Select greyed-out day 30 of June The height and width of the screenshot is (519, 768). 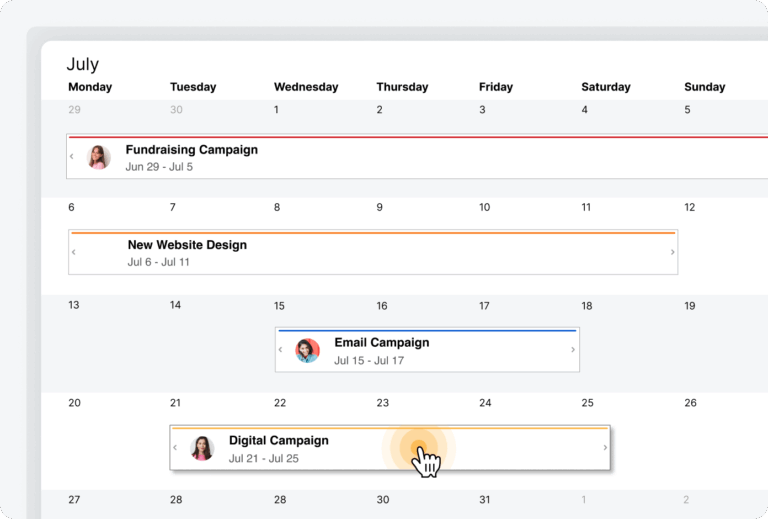176,110
